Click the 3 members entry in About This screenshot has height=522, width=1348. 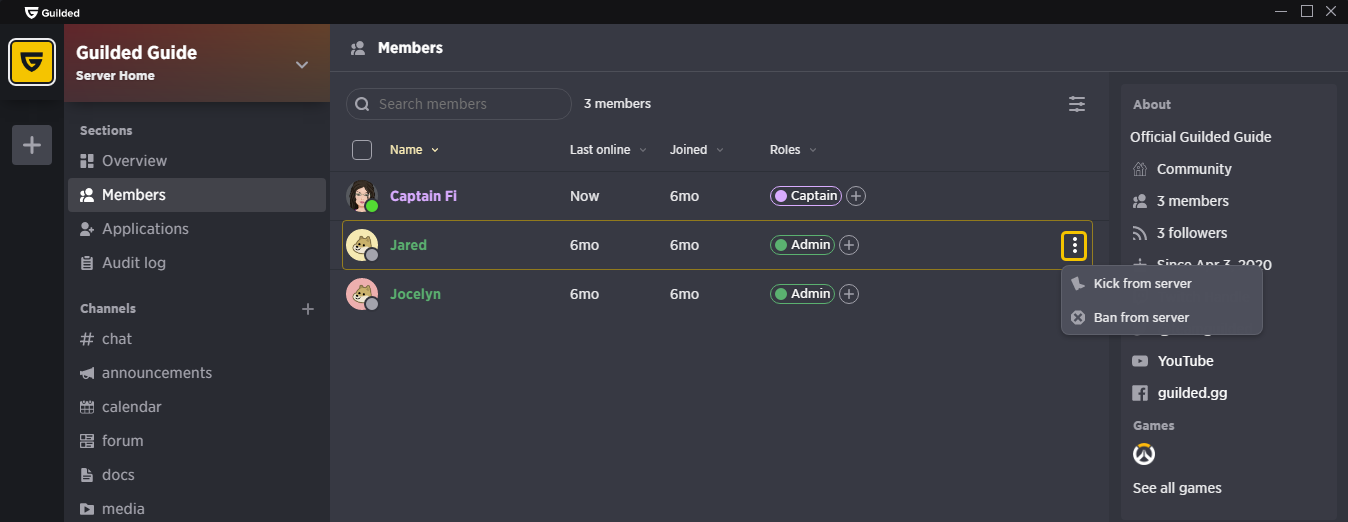coord(1192,201)
